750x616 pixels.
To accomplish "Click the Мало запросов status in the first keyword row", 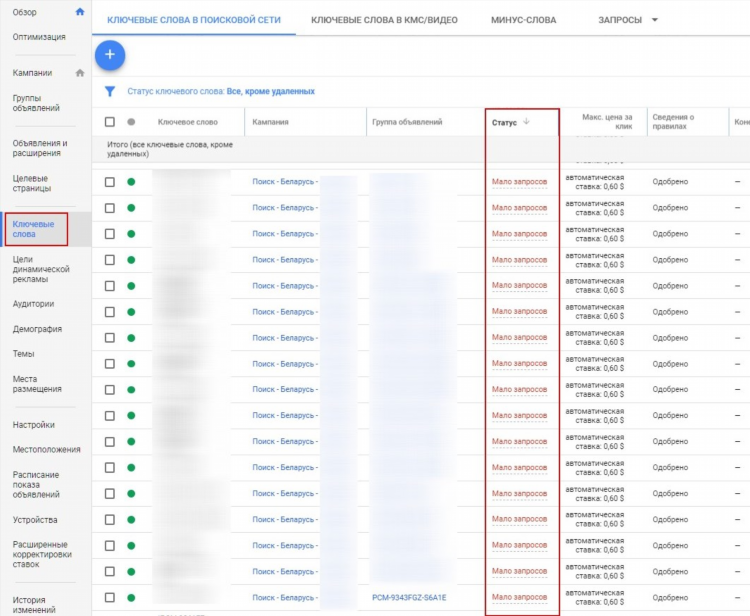I will pos(519,181).
